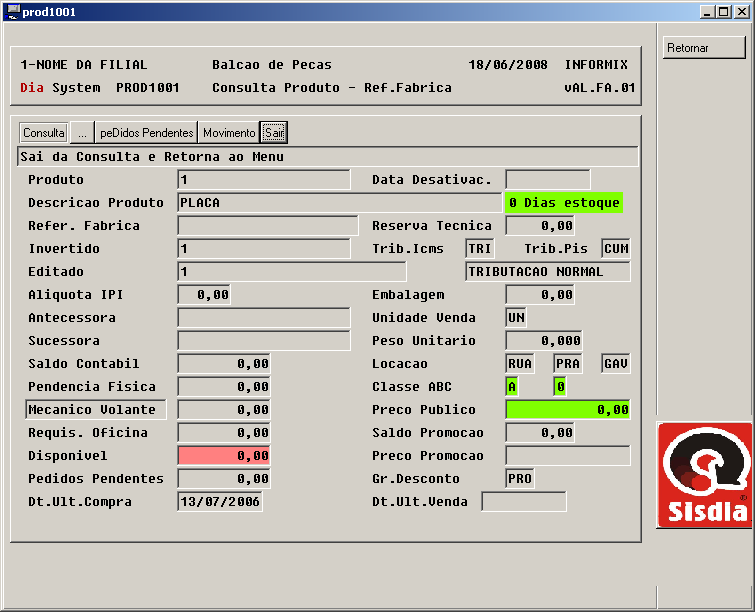The image size is (755, 612).
Task: Click the Produto input field
Action: click(264, 180)
